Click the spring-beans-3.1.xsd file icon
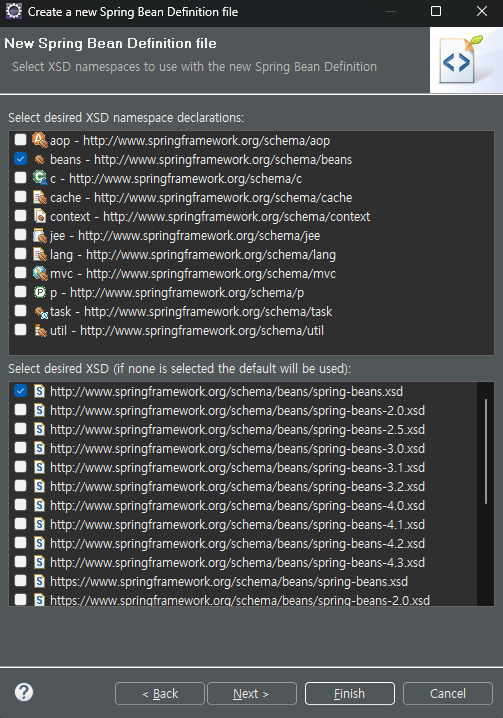This screenshot has width=503, height=718. [40, 467]
